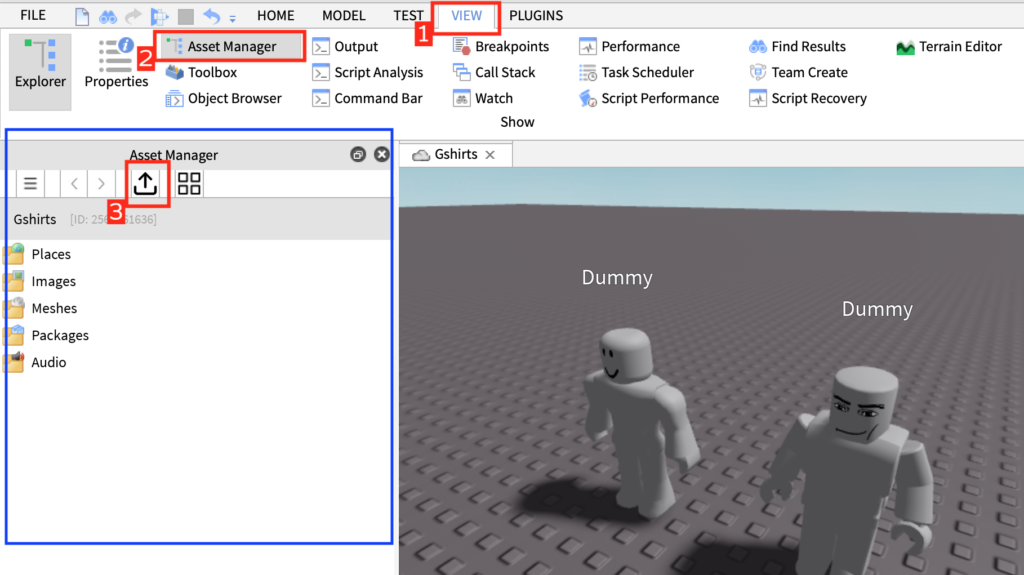
Task: Open the Toolbox panel
Action: coord(201,73)
